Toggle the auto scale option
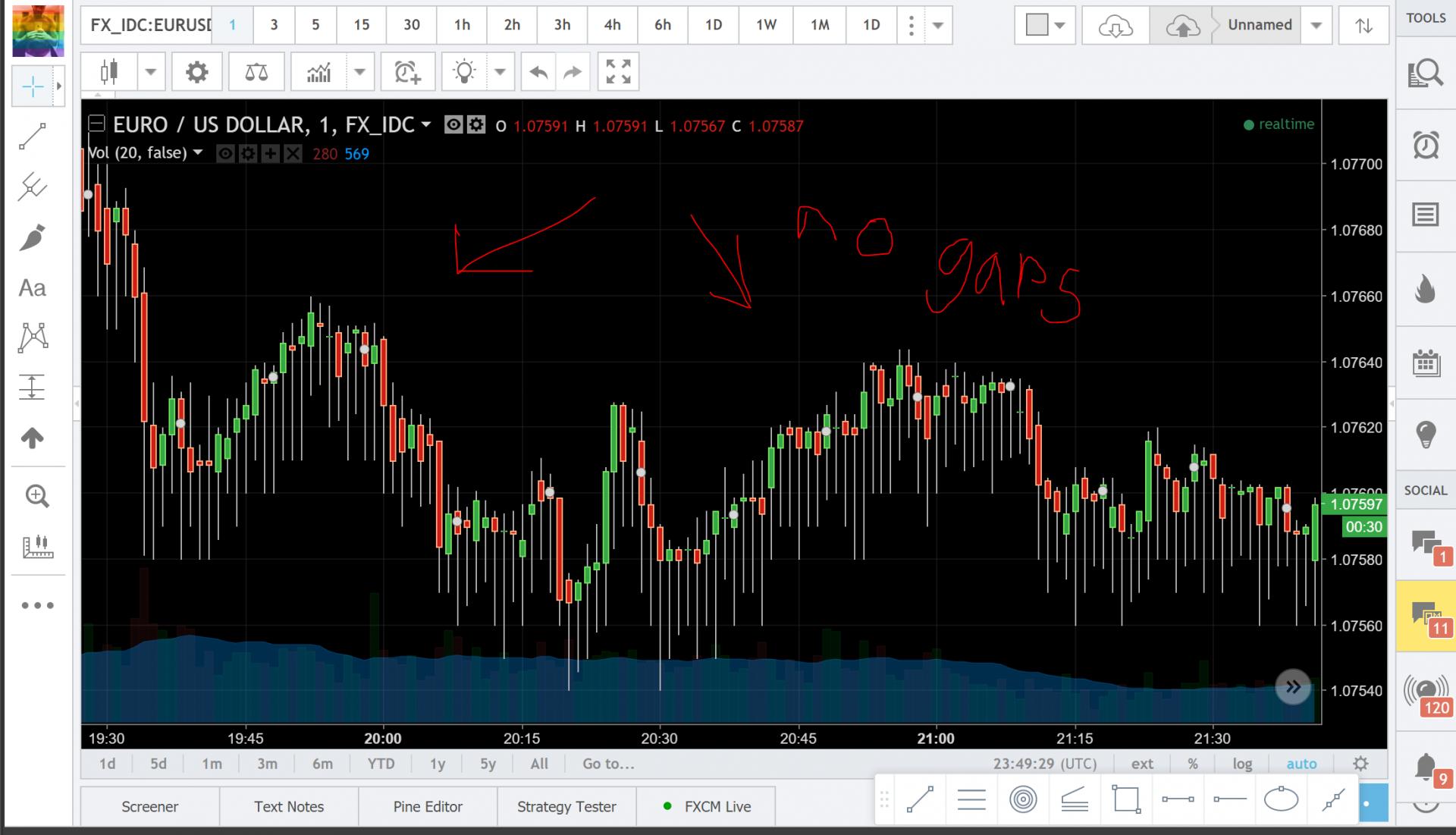The width and height of the screenshot is (1456, 835). click(1301, 764)
